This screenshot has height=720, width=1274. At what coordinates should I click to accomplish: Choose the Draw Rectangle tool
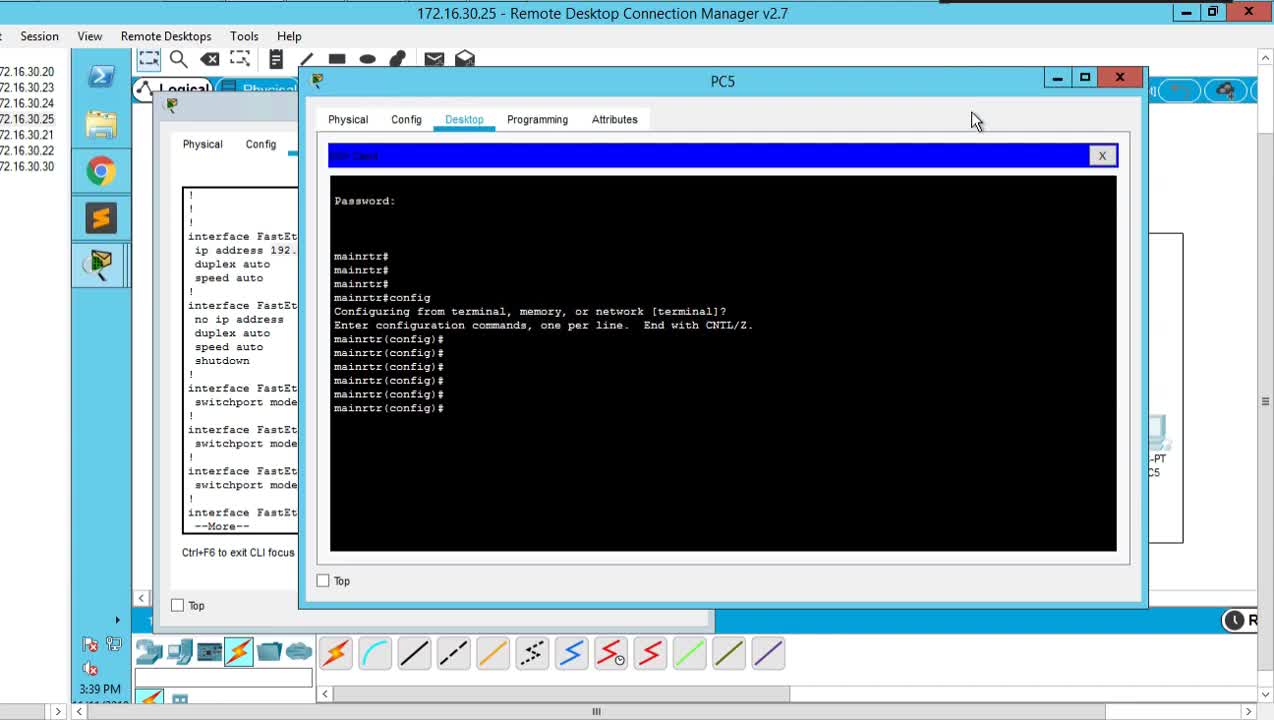click(337, 59)
